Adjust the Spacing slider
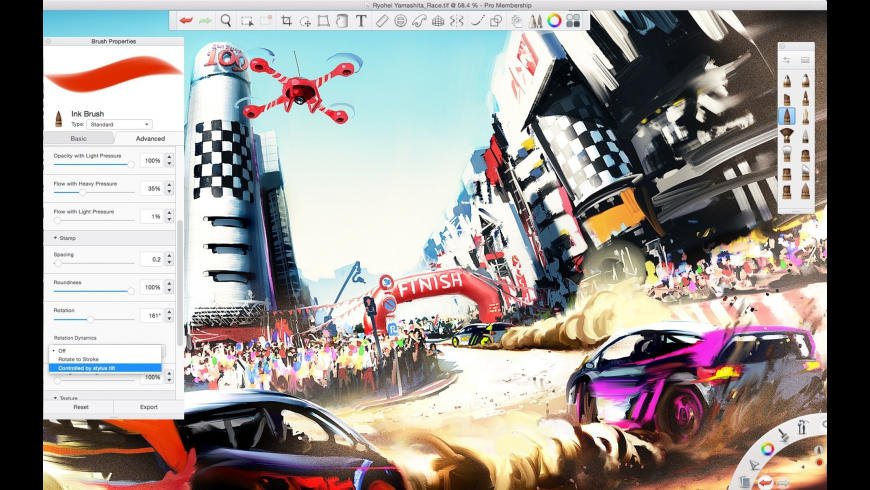The image size is (870, 490). point(94,263)
